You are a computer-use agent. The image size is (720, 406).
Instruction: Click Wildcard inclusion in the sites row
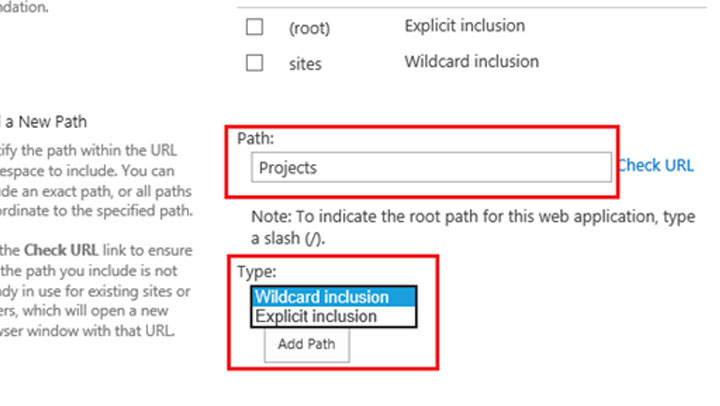[x=471, y=61]
